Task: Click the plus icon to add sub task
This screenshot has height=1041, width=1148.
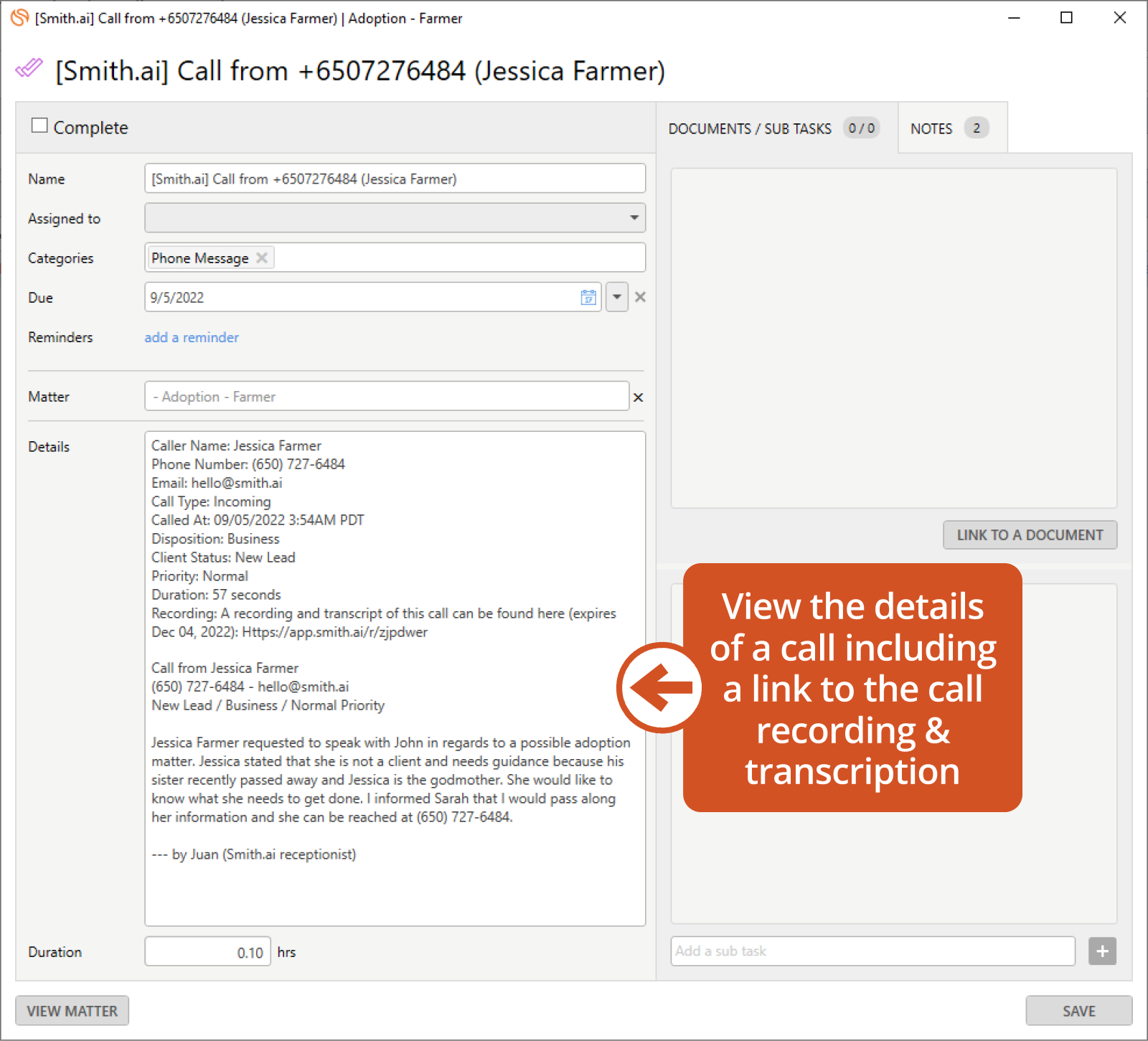Action: click(x=1102, y=951)
